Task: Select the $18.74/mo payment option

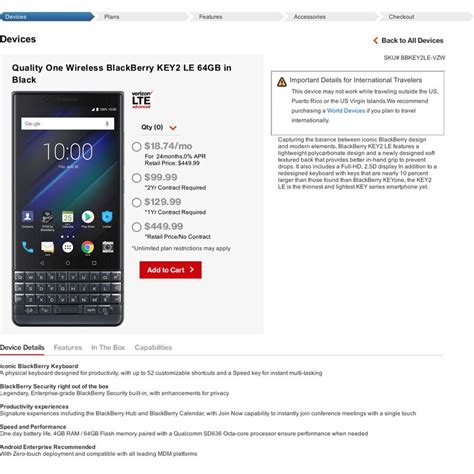Action: [x=136, y=147]
